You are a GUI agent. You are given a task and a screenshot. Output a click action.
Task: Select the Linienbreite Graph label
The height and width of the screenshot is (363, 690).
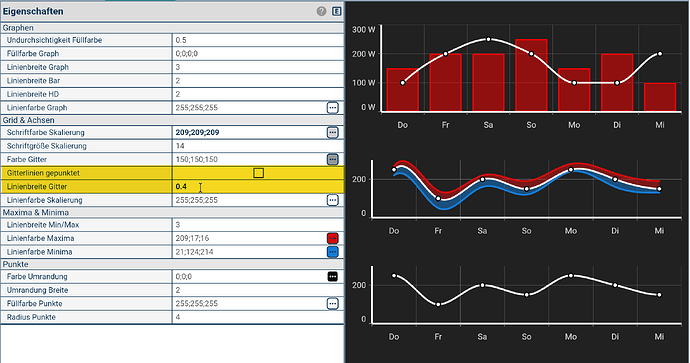(x=37, y=67)
